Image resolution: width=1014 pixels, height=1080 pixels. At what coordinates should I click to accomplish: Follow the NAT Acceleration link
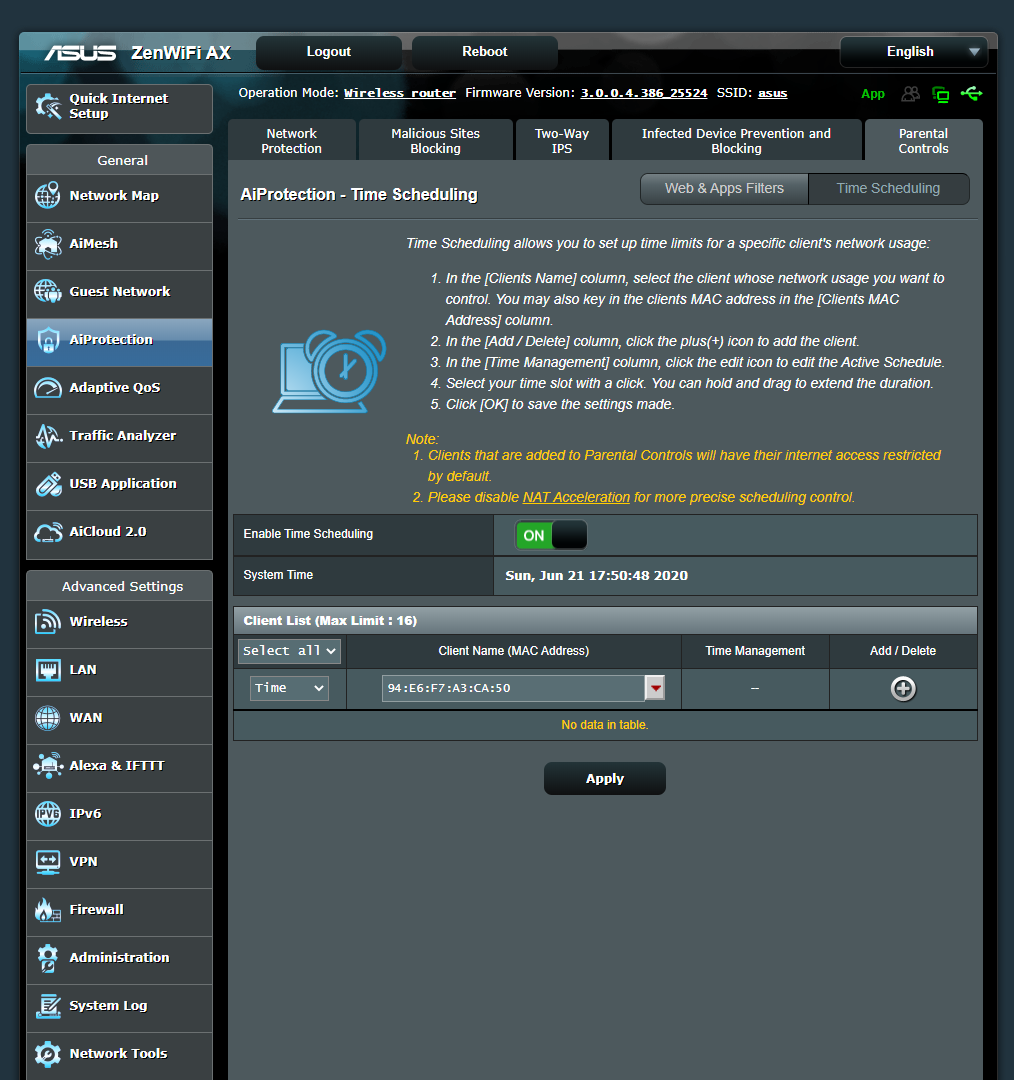[577, 497]
